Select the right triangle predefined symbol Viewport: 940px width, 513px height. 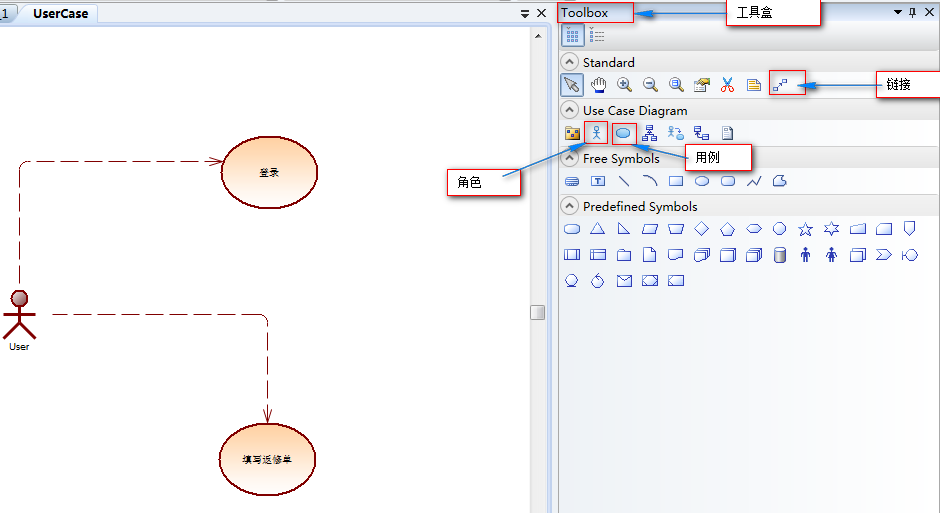pyautogui.click(x=623, y=228)
